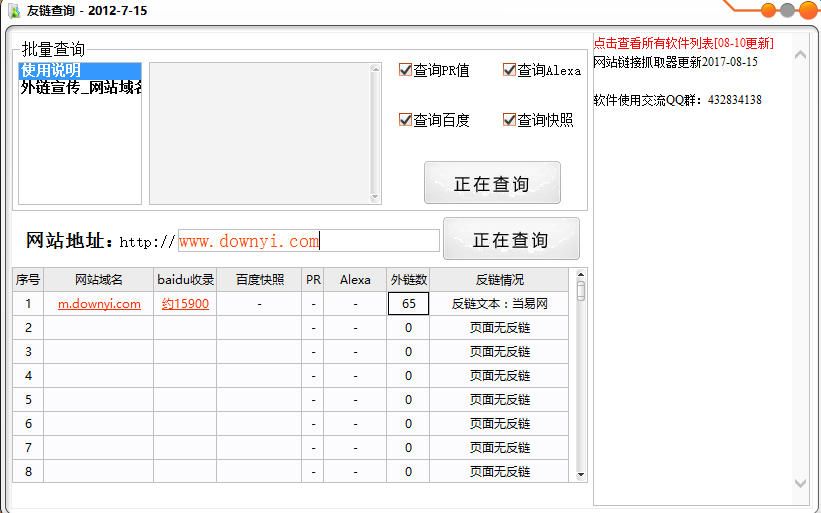Click 页面无反链 in row 8
Viewport: 821px width, 513px height.
click(499, 472)
